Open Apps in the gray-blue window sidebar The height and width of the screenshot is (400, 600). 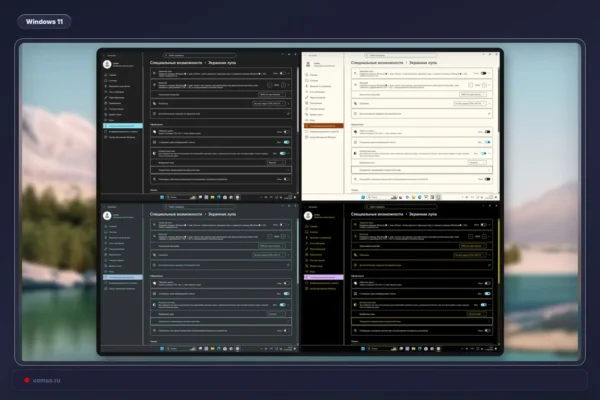[x=114, y=255]
